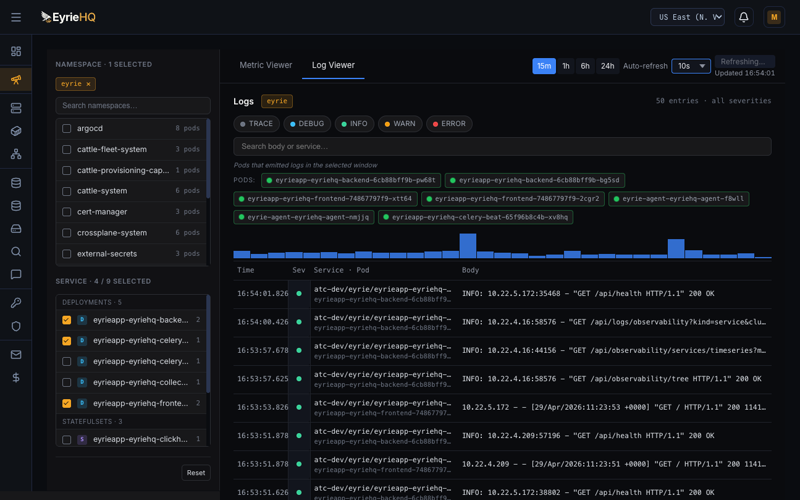Viewport: 800px width, 500px height.
Task: Select the telescope observability icon in sidebar
Action: 16,80
